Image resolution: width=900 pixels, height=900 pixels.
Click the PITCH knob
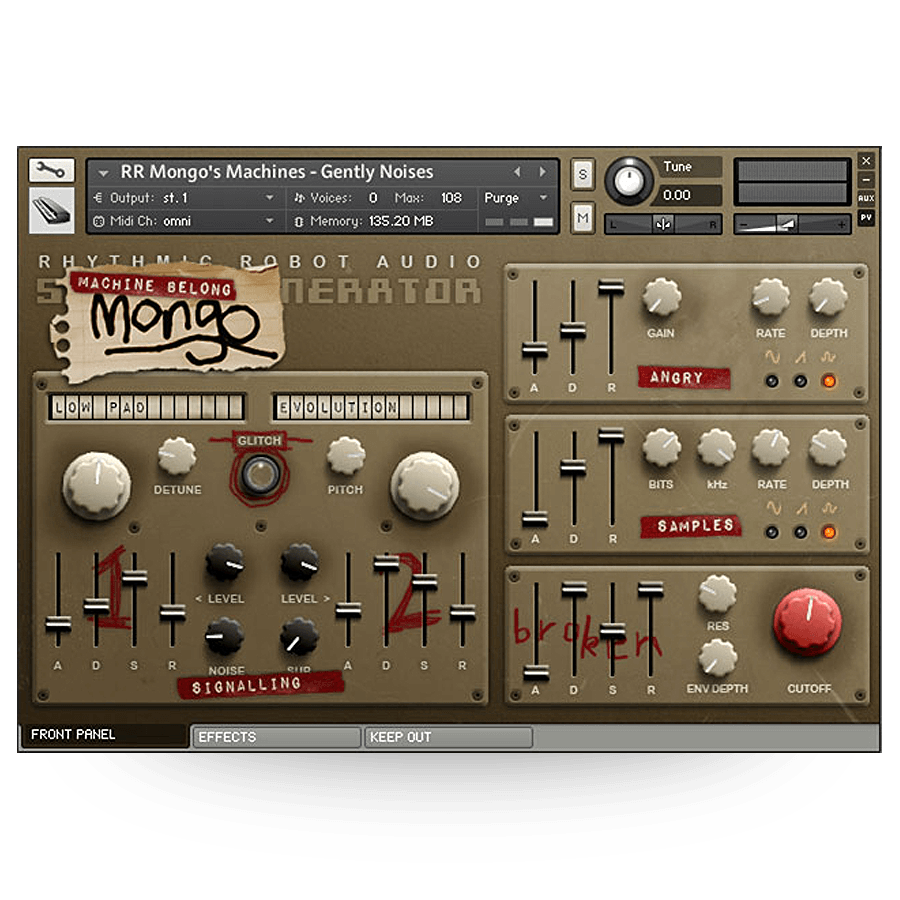[346, 456]
